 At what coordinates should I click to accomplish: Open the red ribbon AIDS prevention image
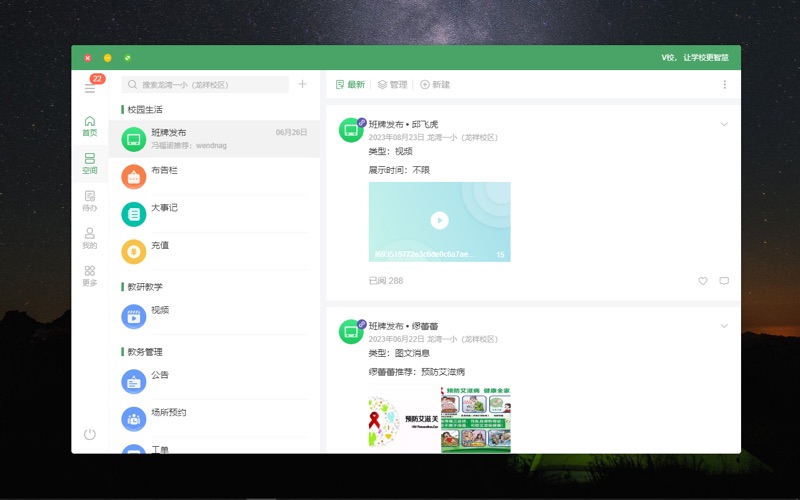[403, 419]
